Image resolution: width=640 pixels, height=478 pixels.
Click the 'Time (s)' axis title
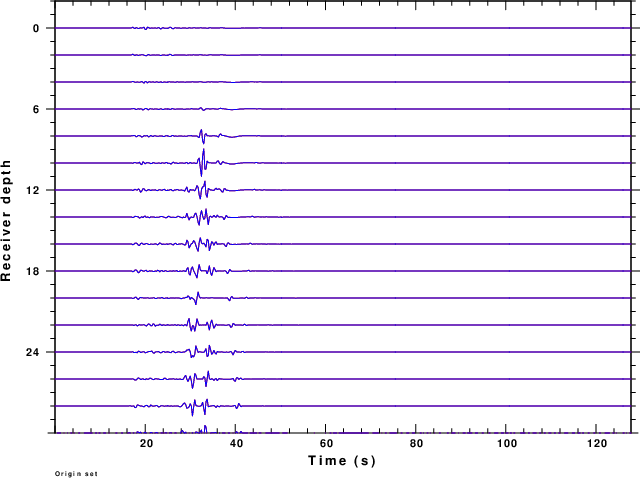[342, 460]
